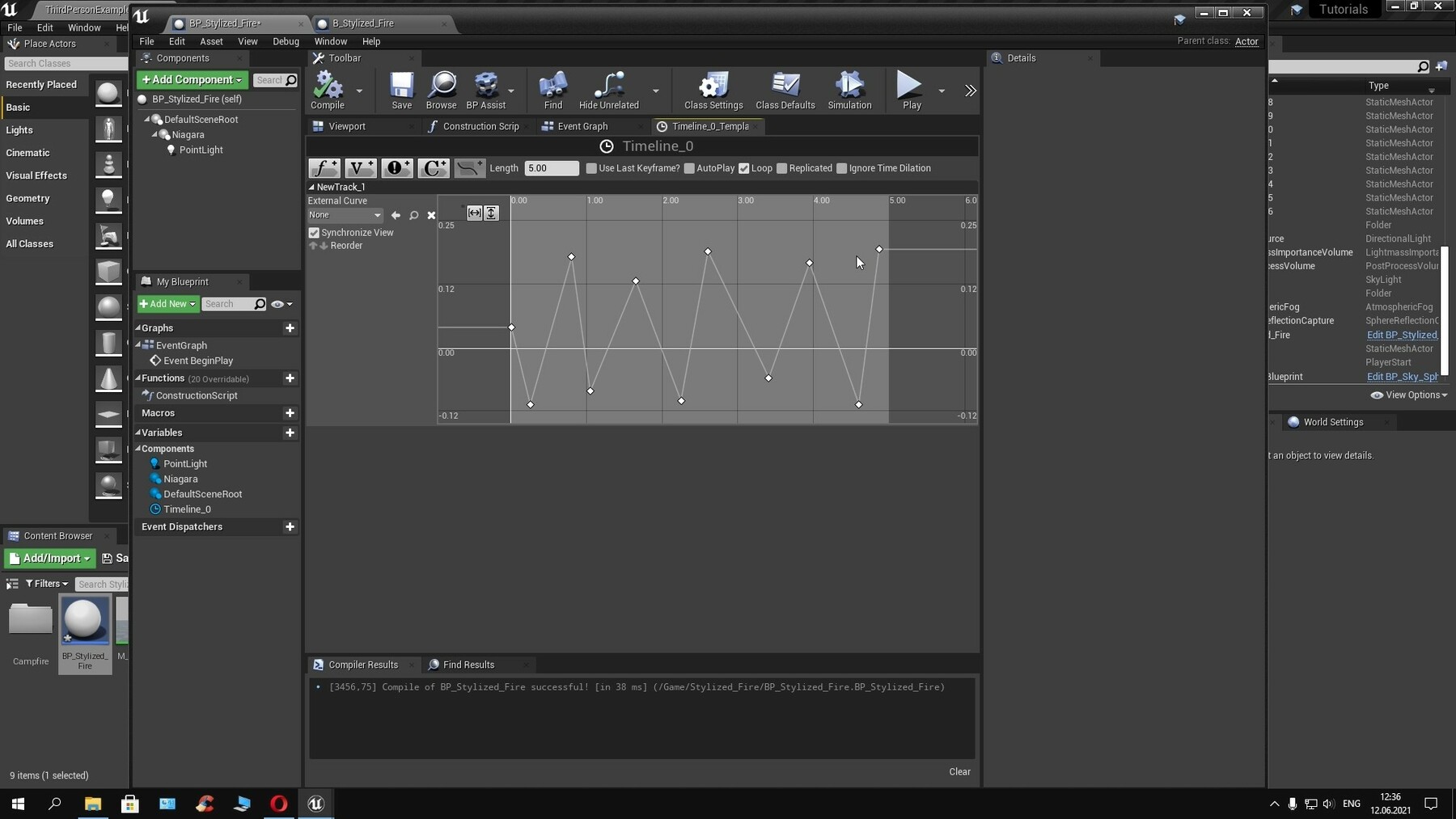1456x819 pixels.
Task: Open Add Component dropdown
Action: tap(192, 79)
